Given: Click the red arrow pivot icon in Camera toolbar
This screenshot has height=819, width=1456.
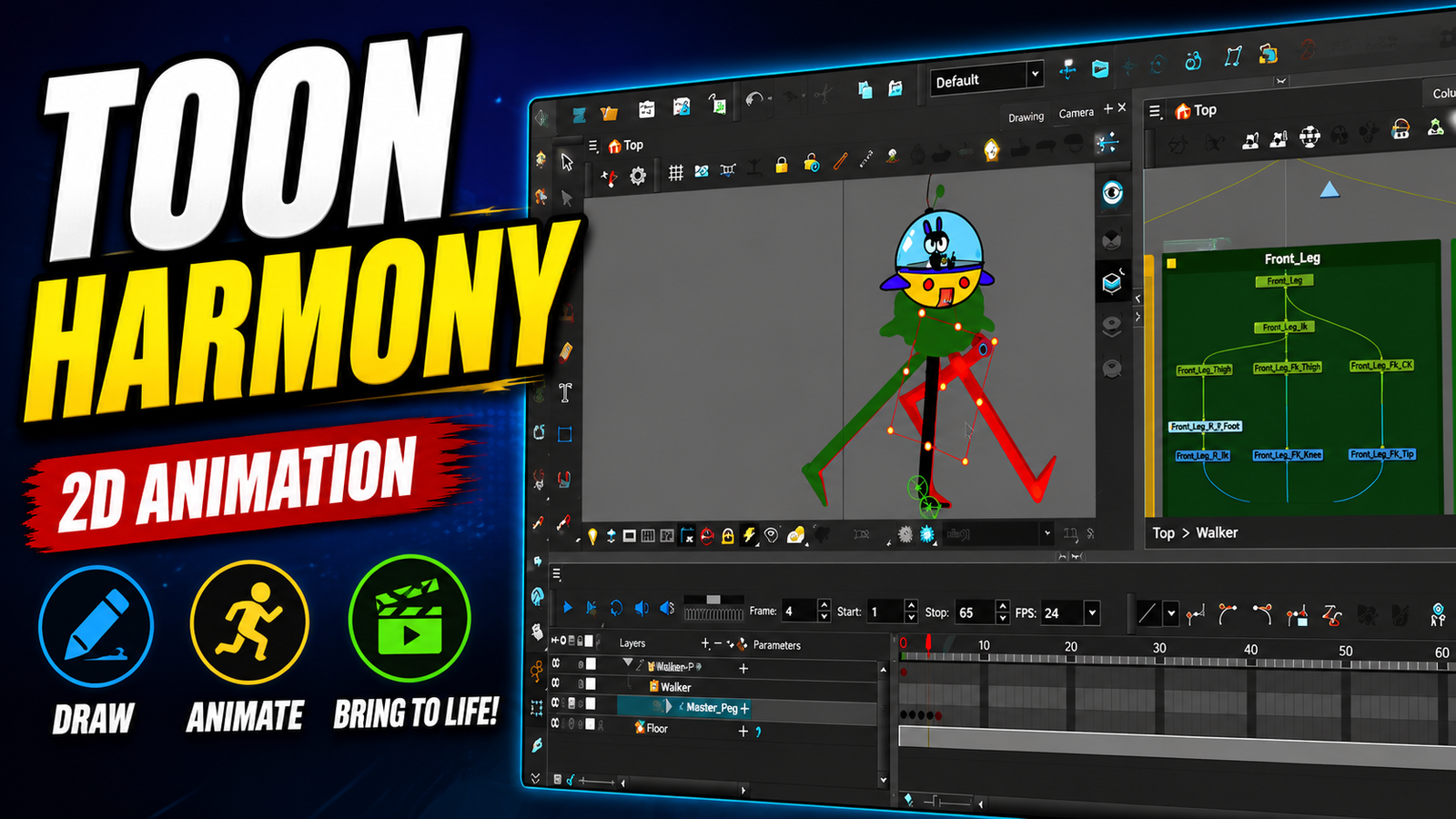Looking at the screenshot, I should pyautogui.click(x=609, y=177).
